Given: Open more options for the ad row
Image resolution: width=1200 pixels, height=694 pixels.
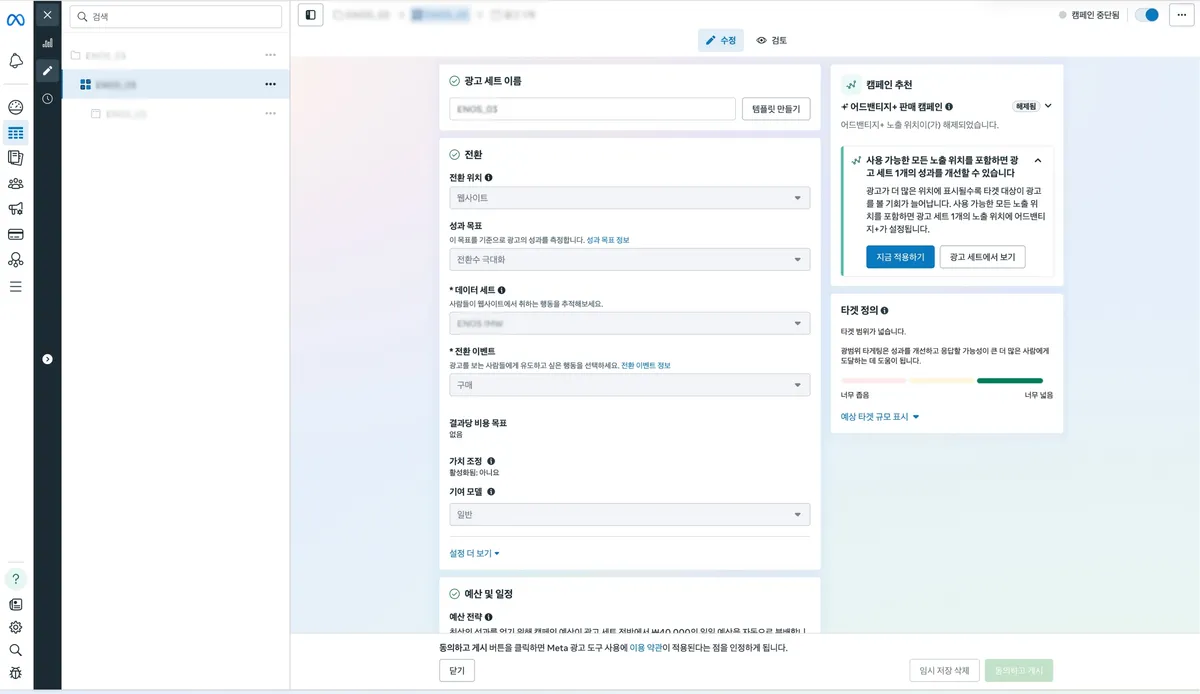Looking at the screenshot, I should pyautogui.click(x=270, y=114).
